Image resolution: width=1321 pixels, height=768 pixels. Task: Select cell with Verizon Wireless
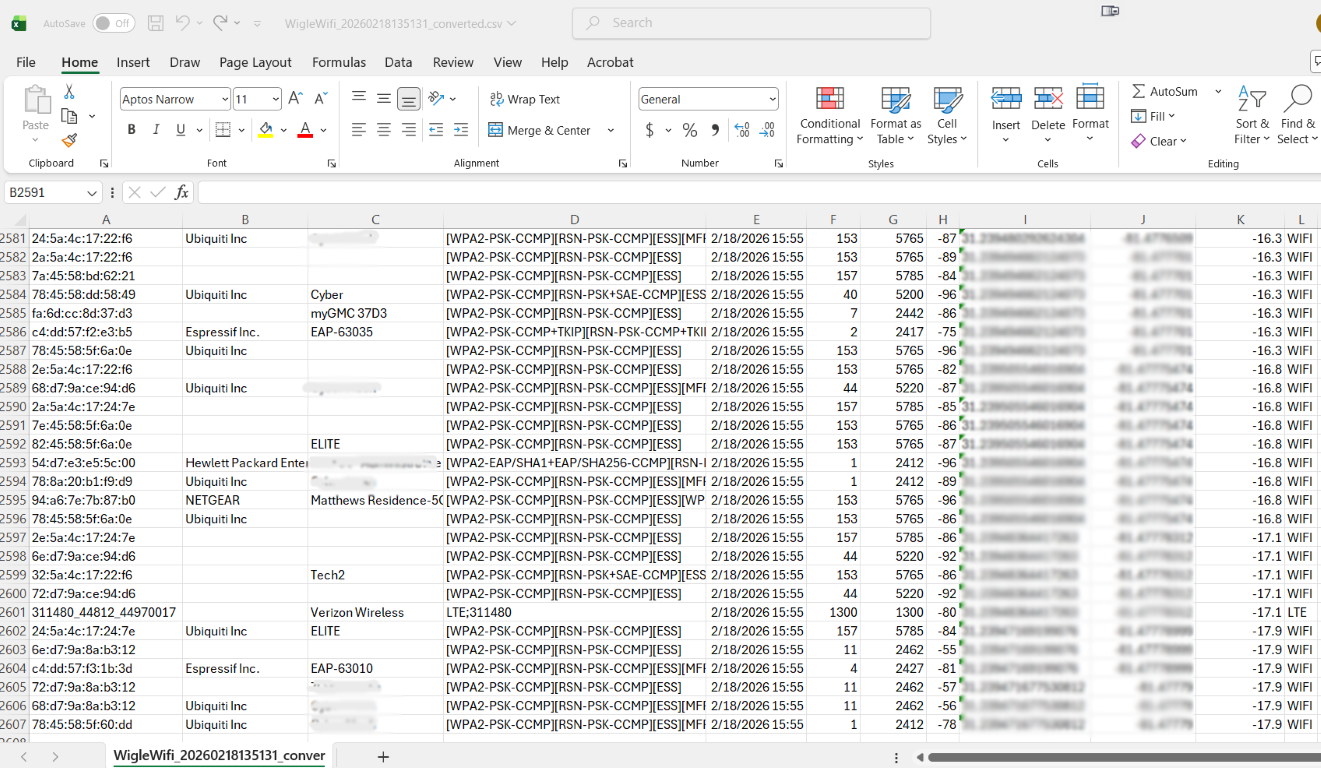[376, 612]
